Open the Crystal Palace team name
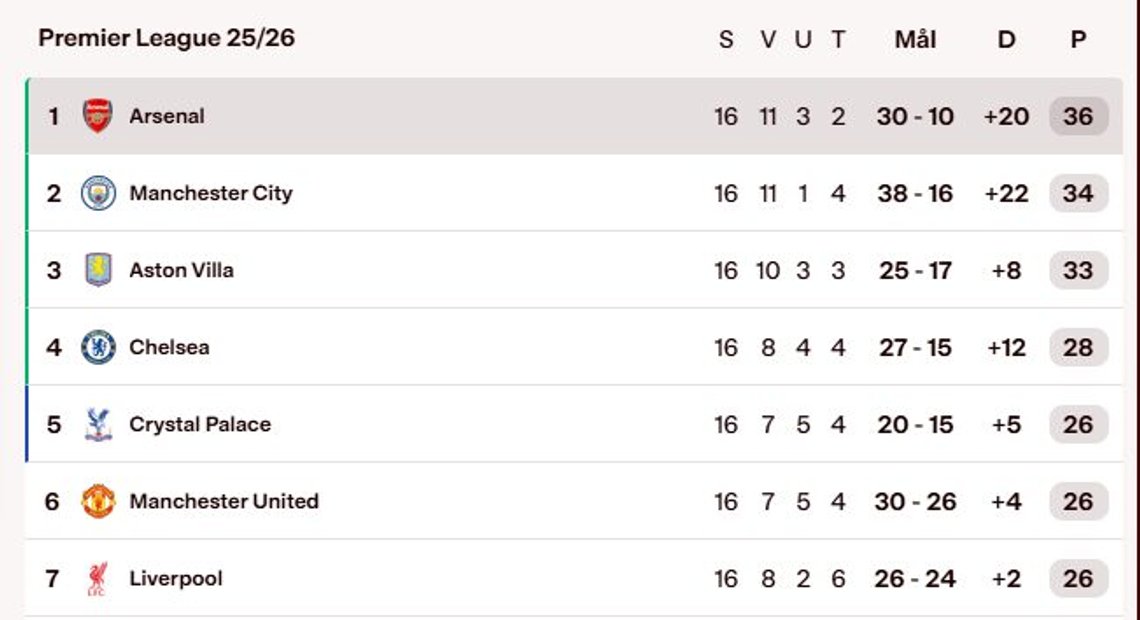The width and height of the screenshot is (1140, 620). [200, 424]
